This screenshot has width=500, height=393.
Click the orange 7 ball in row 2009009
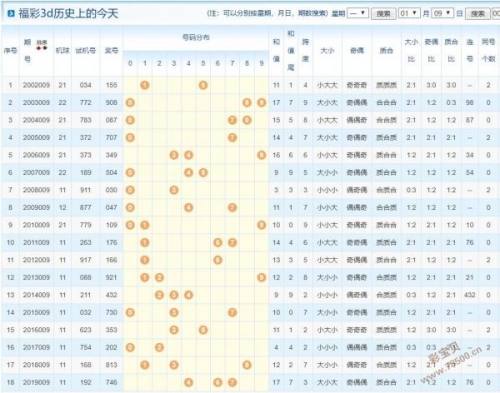coord(232,208)
